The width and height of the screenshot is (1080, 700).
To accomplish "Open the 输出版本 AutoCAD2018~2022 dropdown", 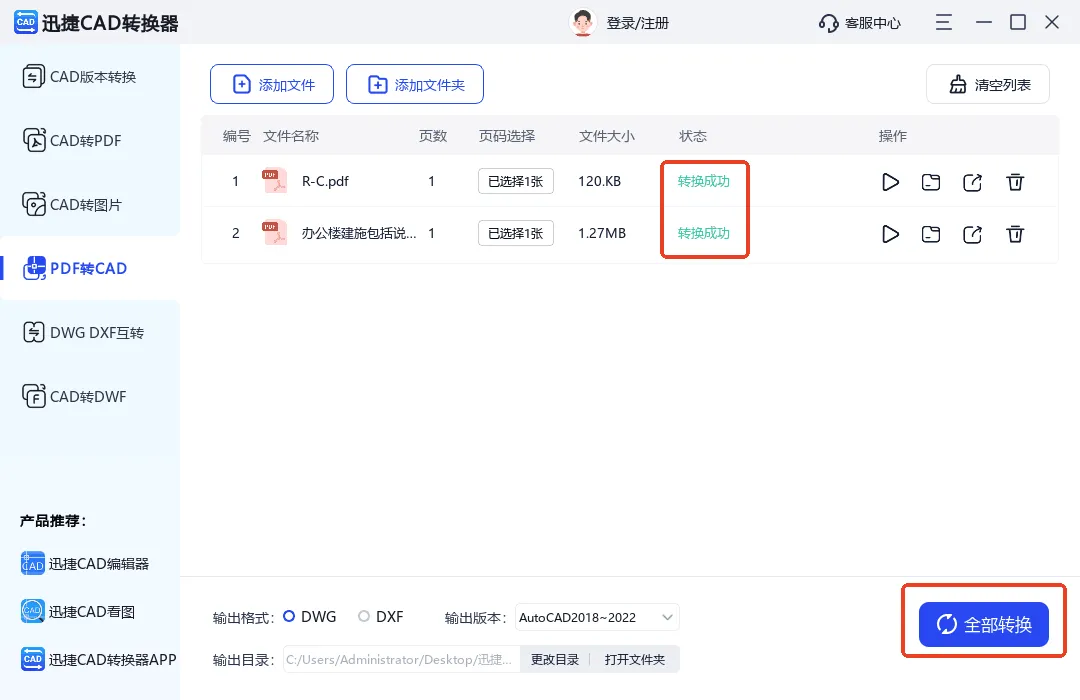I will tap(597, 617).
